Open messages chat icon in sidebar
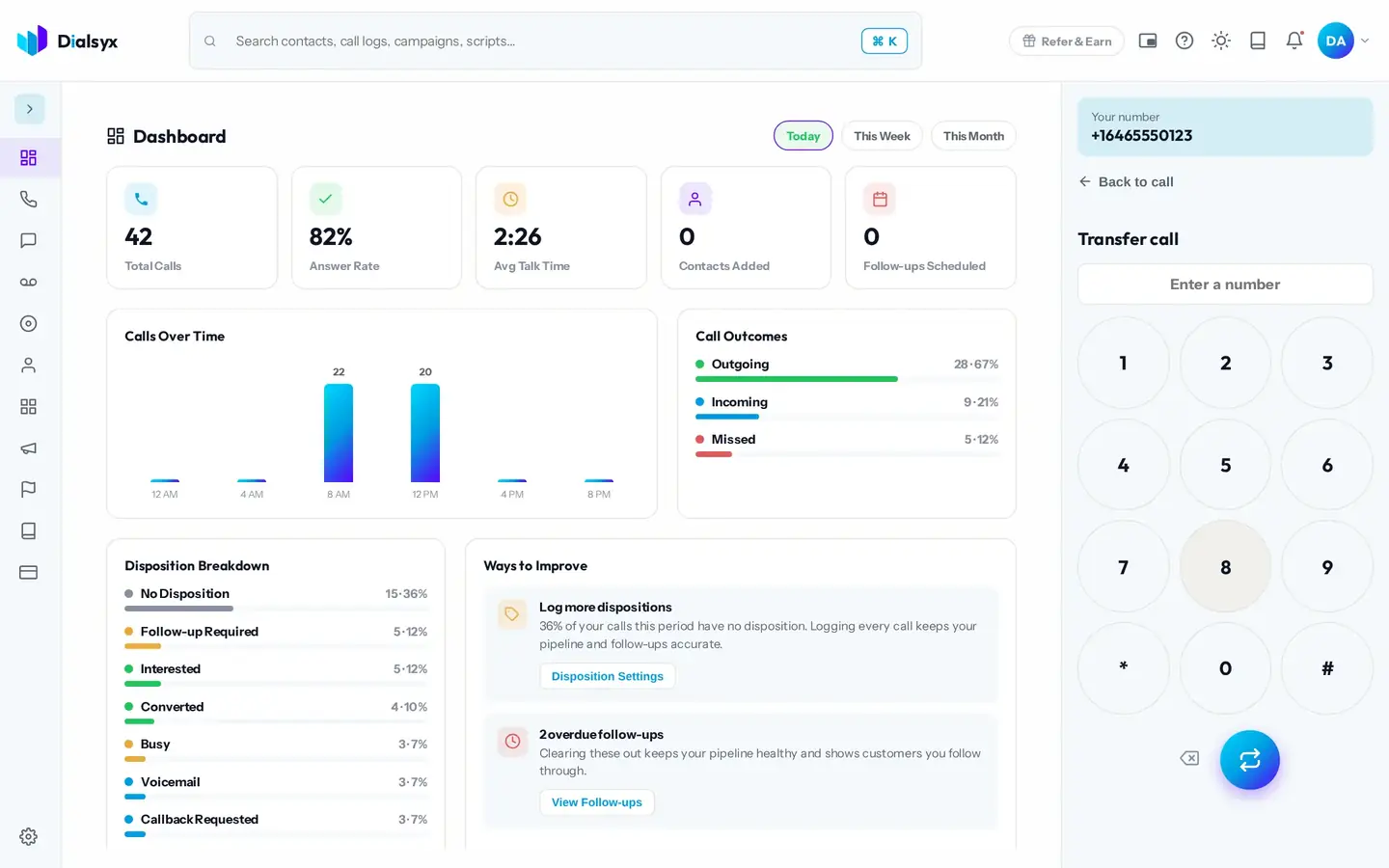 [x=29, y=240]
